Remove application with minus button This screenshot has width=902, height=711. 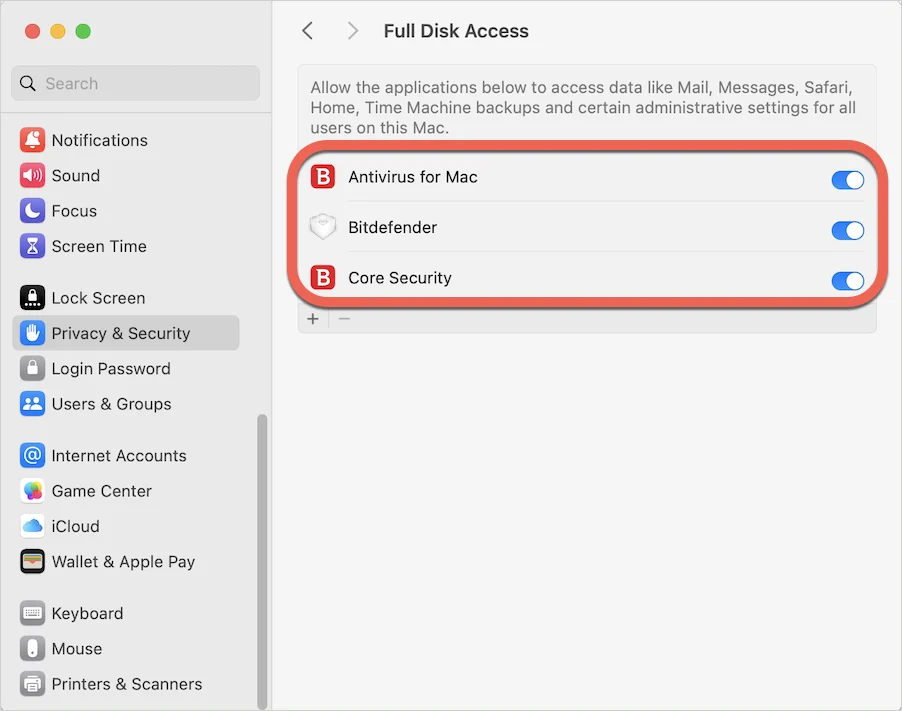345,319
